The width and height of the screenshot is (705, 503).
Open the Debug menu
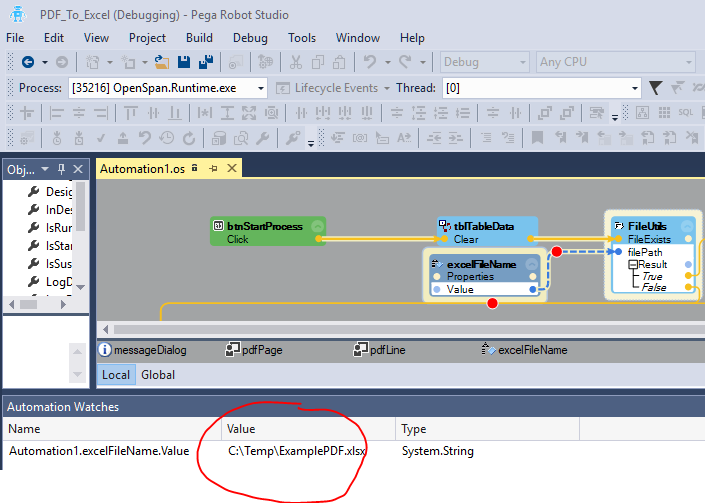click(250, 38)
